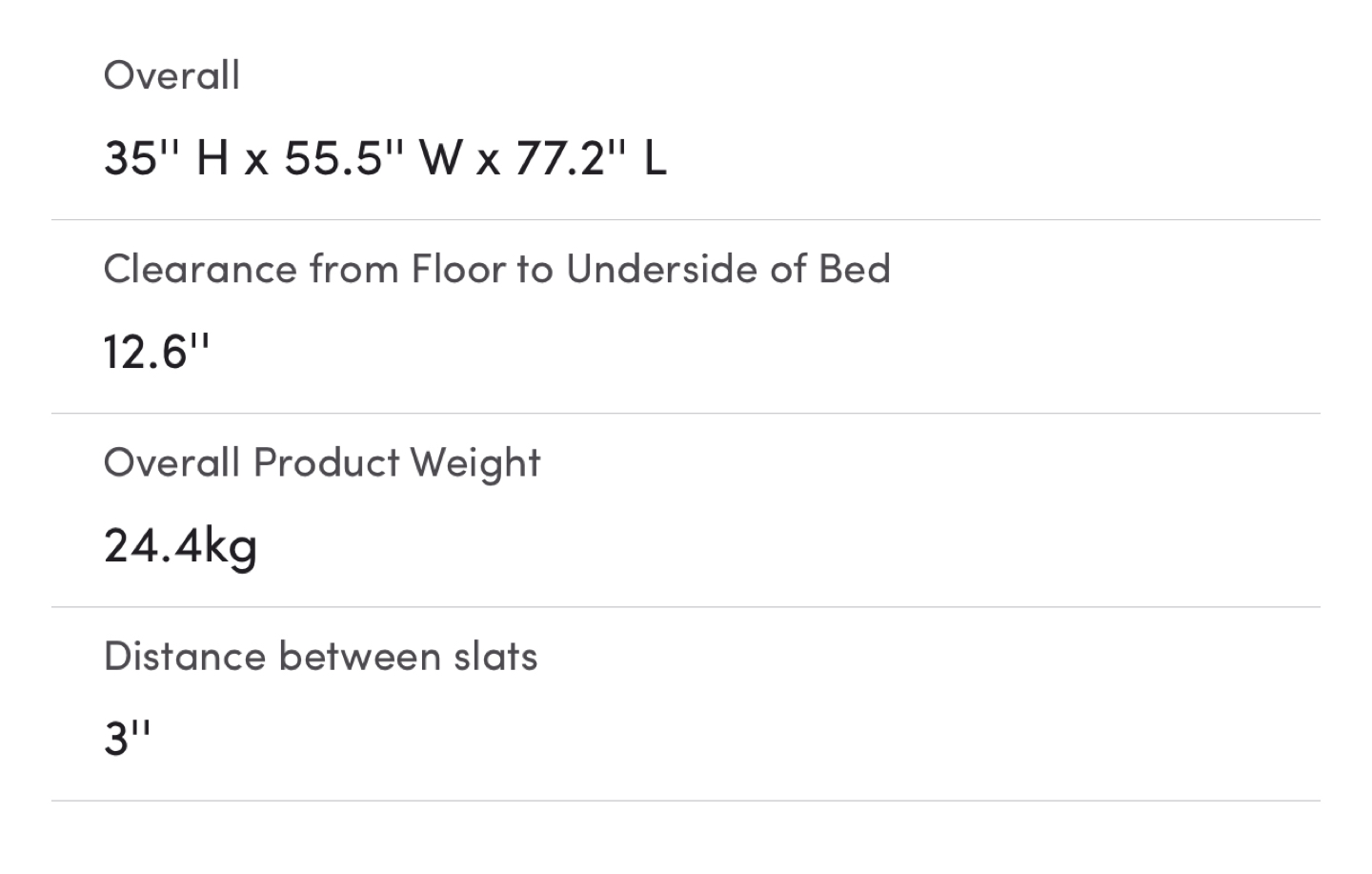Screen dimensions: 1372x874
Task: Click the word "Clearance" in second row
Action: click(x=200, y=269)
